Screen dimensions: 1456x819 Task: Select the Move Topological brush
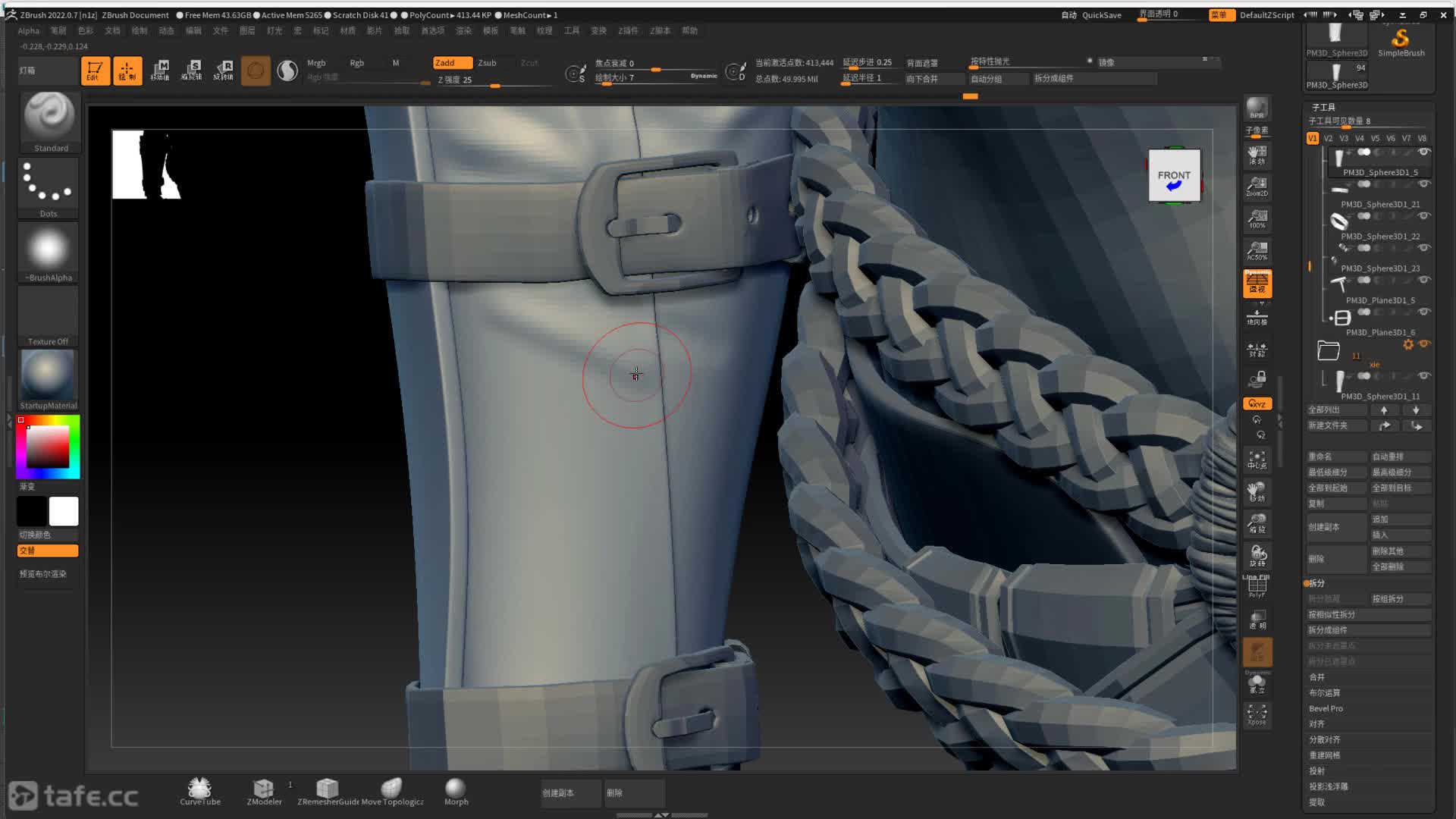point(392,792)
